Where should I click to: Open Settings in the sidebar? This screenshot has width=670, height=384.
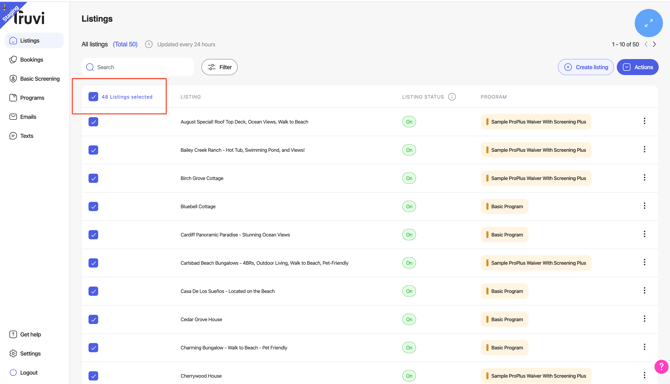pyautogui.click(x=25, y=354)
